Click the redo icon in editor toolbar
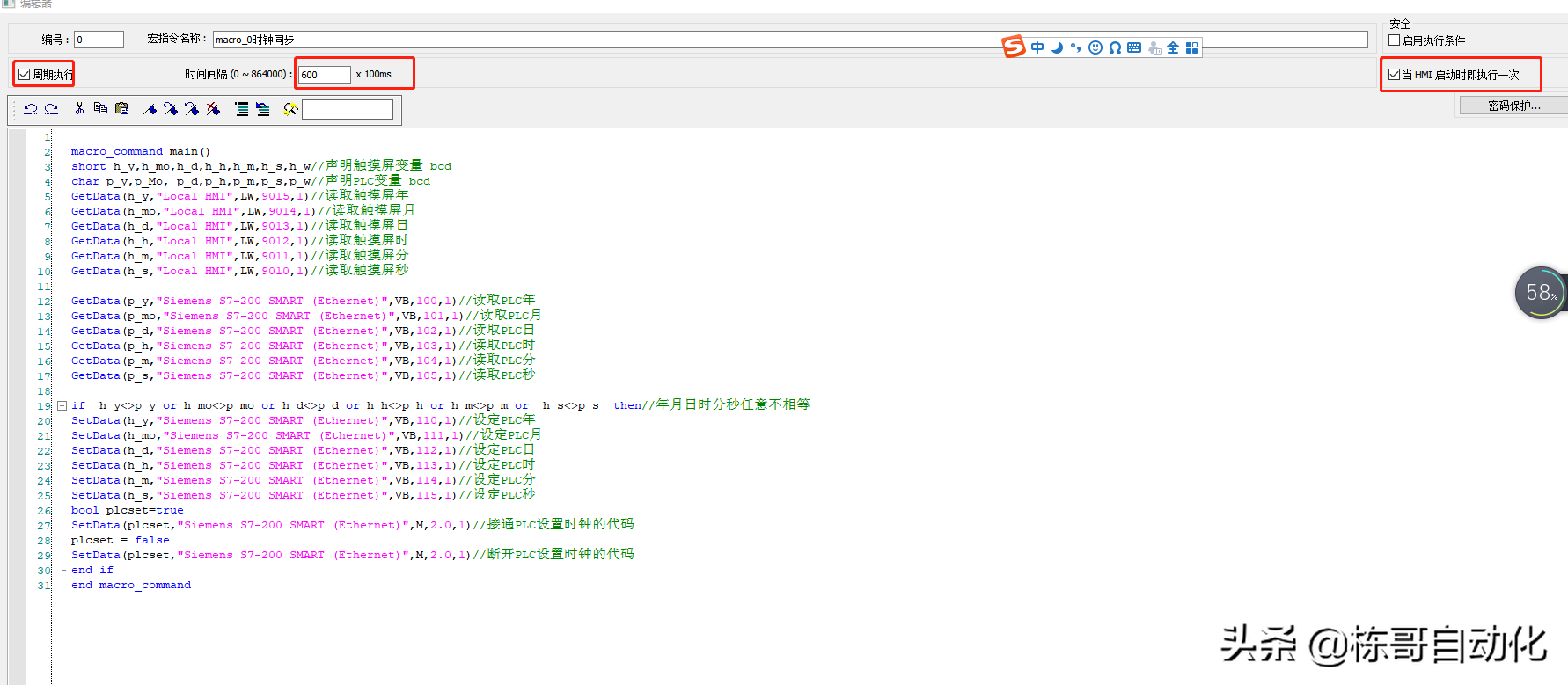The width and height of the screenshot is (1568, 685). [x=51, y=109]
